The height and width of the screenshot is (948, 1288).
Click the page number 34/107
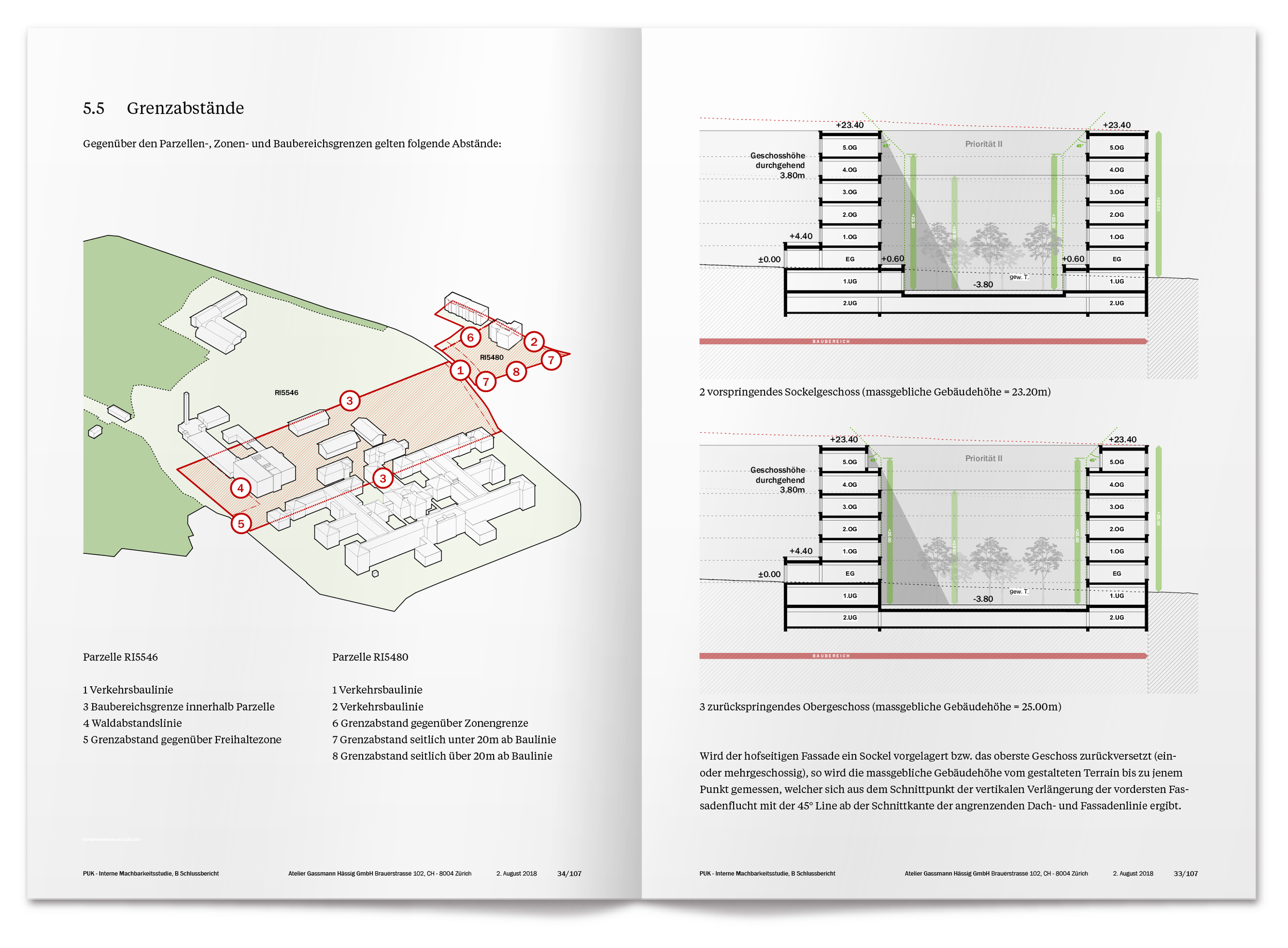coord(569,873)
